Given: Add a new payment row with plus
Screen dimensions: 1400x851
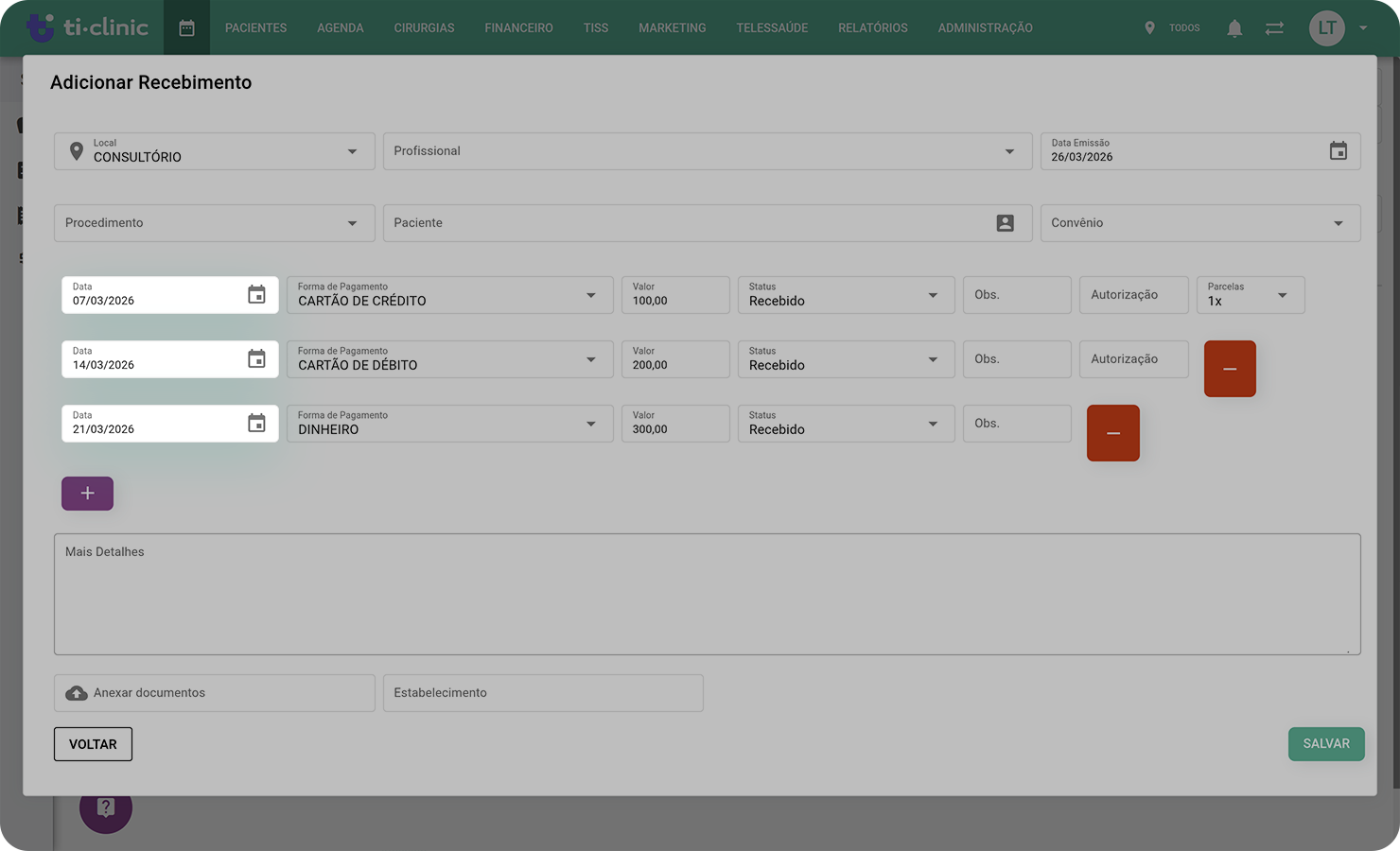Looking at the screenshot, I should (x=87, y=494).
